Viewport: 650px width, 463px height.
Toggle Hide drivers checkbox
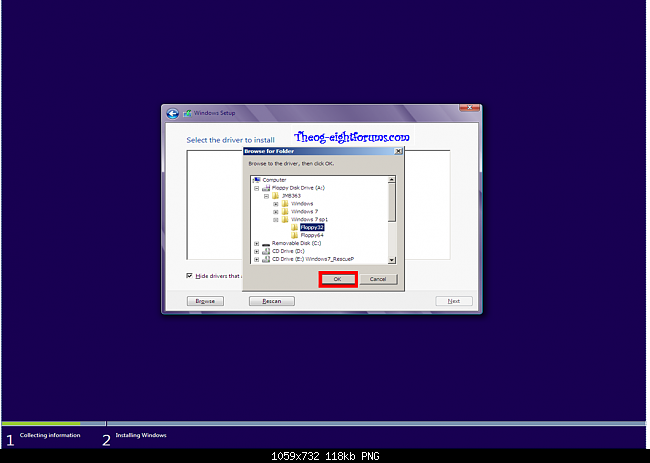click(189, 276)
